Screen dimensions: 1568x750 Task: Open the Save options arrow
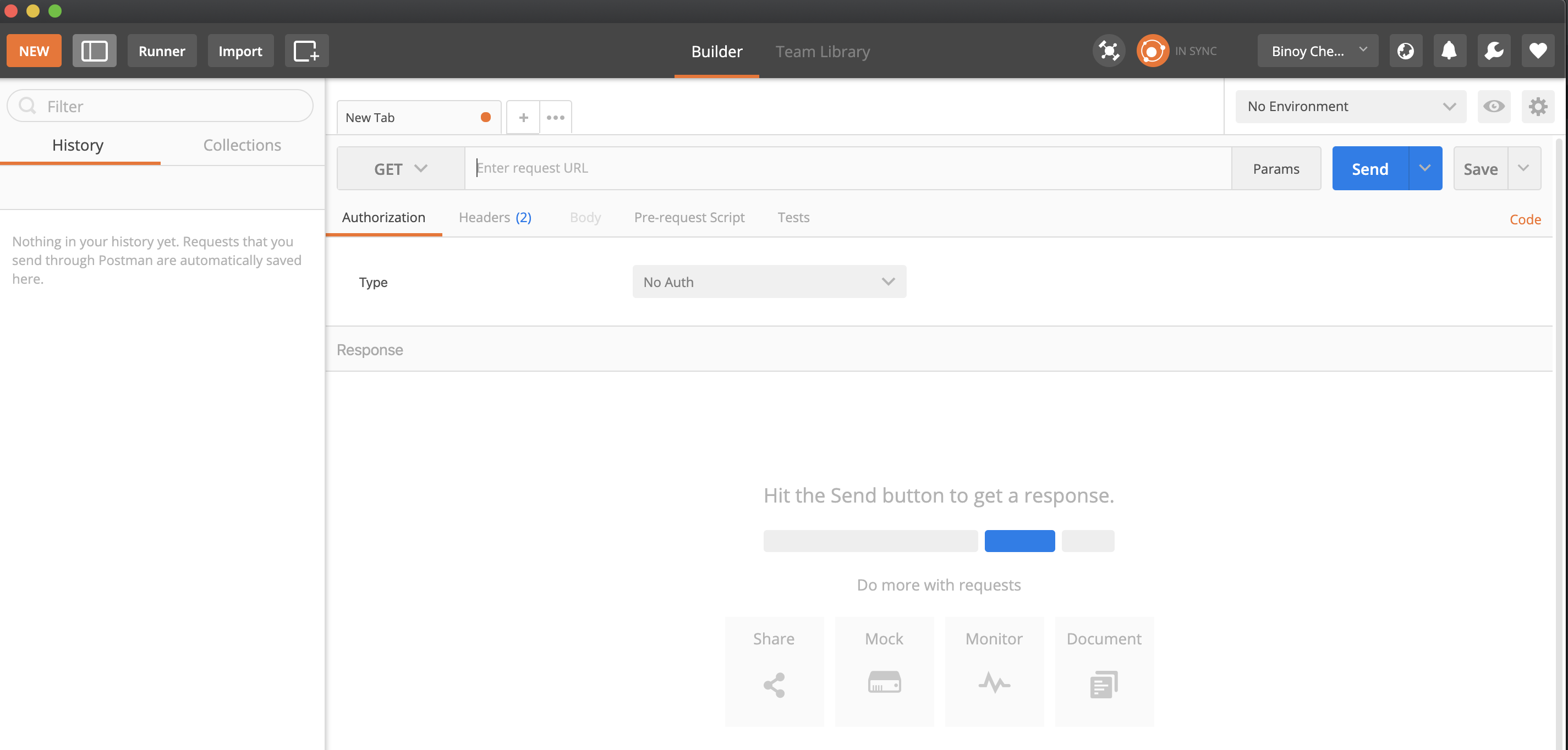click(1523, 168)
